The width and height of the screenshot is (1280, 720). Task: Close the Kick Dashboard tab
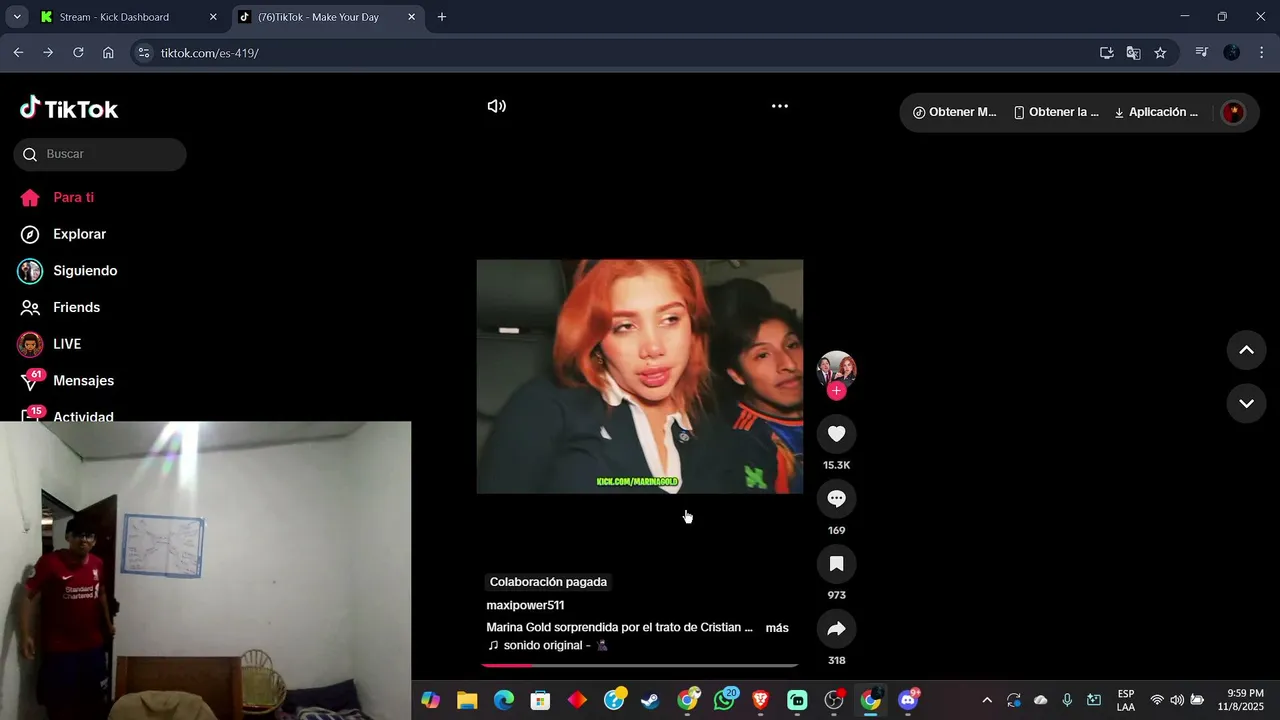click(213, 17)
